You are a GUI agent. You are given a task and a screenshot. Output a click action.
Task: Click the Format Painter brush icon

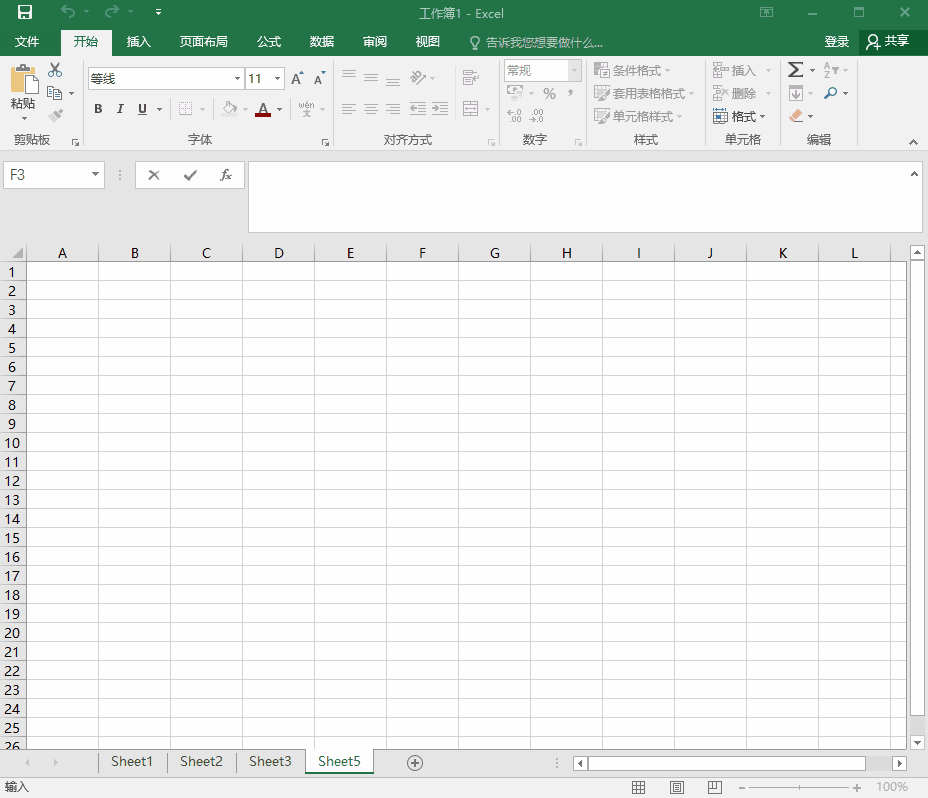55,115
